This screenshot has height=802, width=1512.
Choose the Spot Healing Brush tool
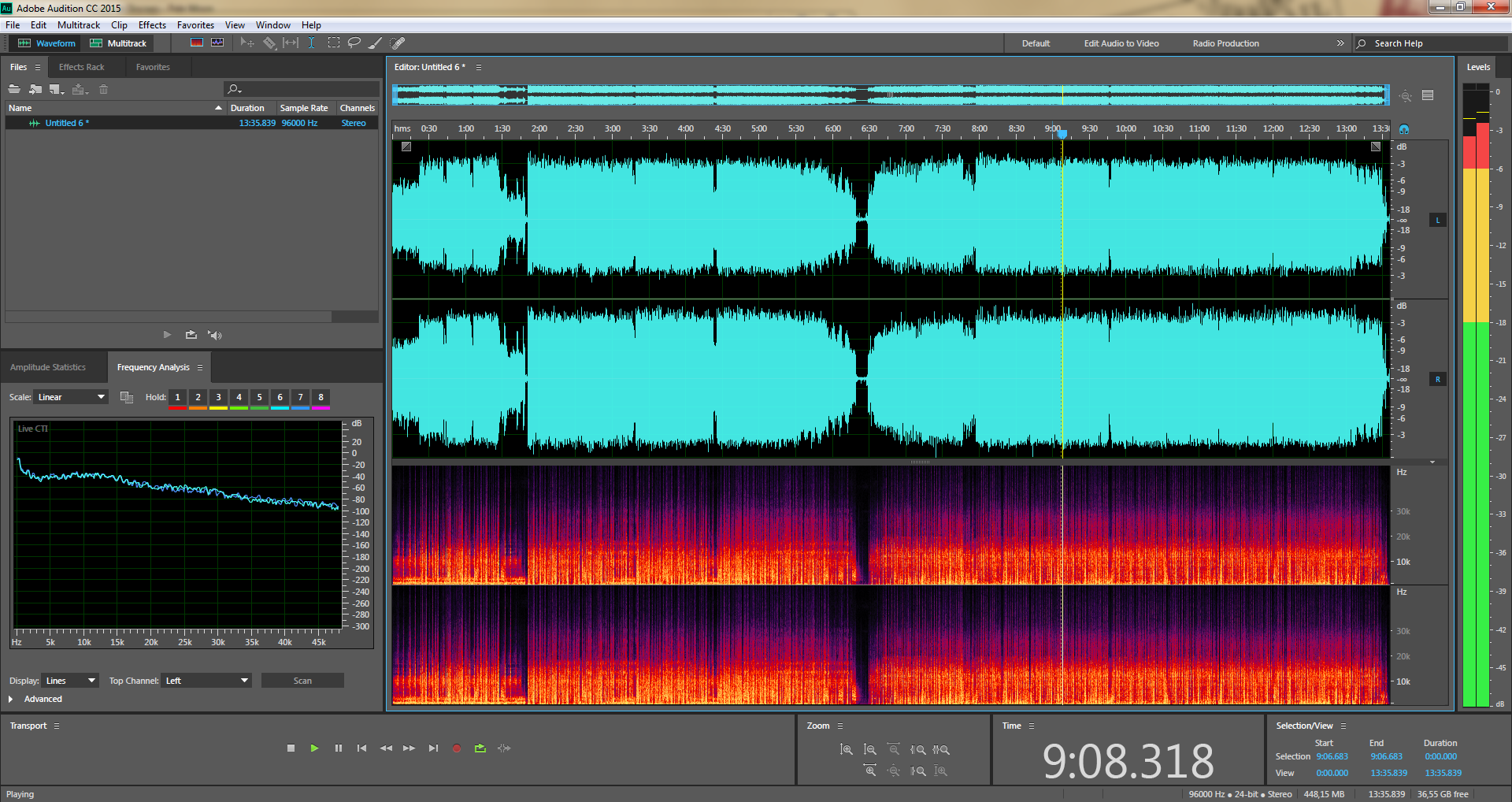pyautogui.click(x=398, y=43)
